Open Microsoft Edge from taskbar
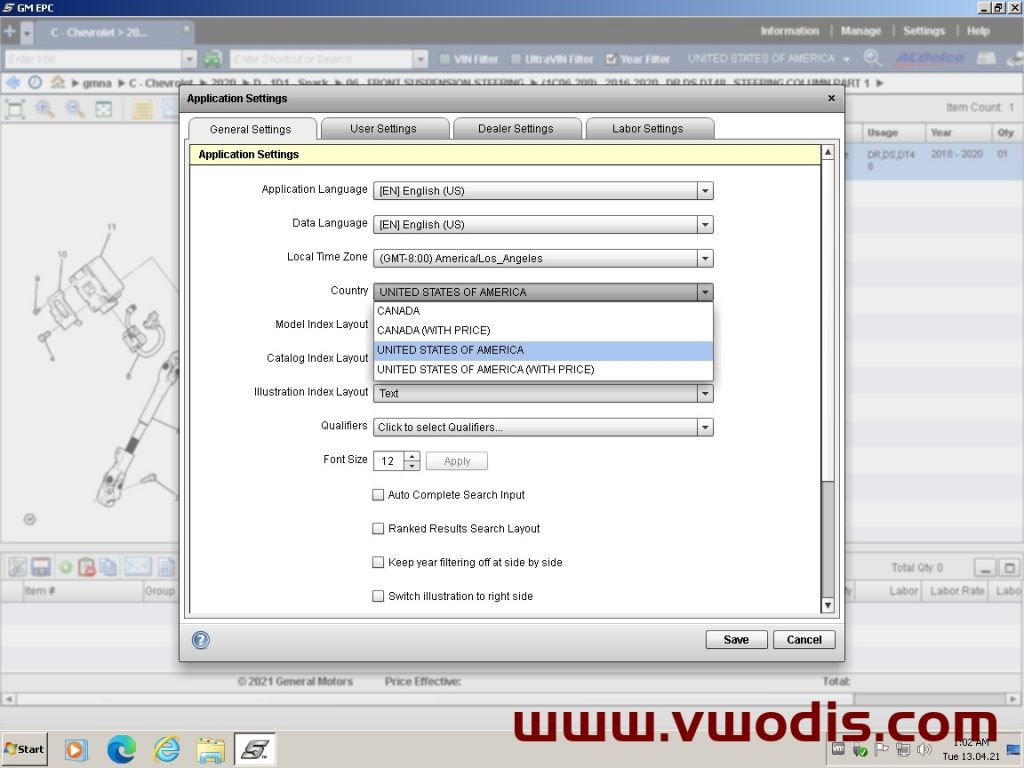The height and width of the screenshot is (768, 1024). click(x=121, y=750)
